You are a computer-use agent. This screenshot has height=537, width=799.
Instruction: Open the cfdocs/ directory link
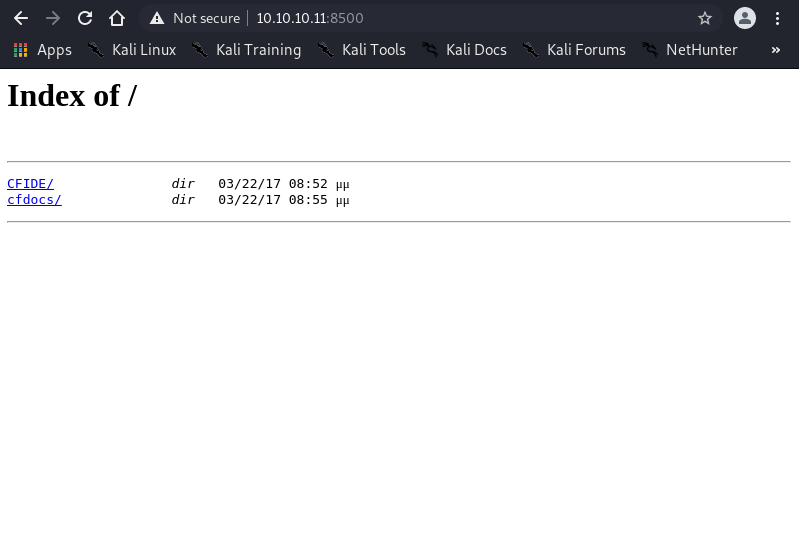(x=34, y=200)
